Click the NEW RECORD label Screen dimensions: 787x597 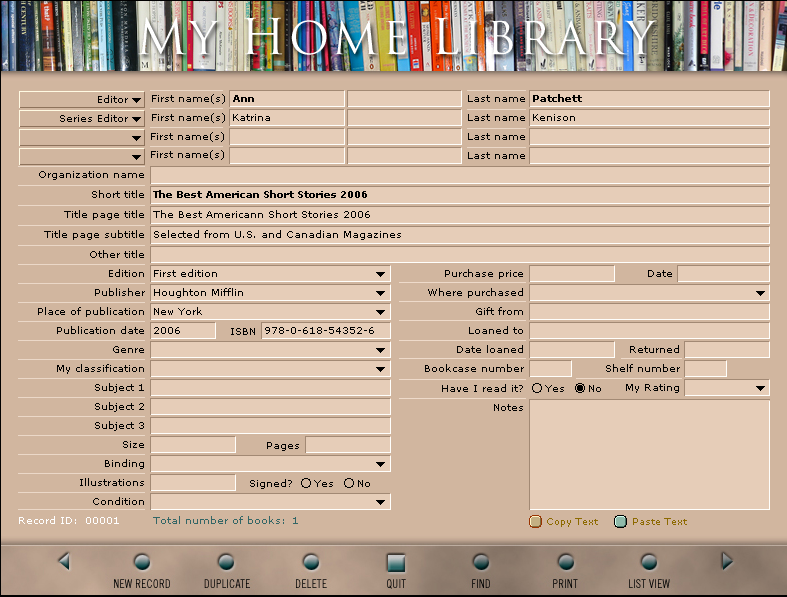[142, 583]
